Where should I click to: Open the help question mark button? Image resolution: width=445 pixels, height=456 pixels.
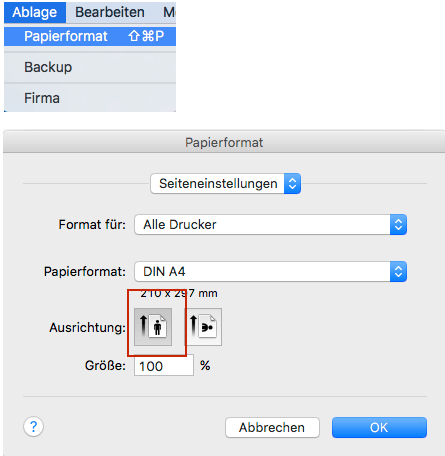(33, 427)
